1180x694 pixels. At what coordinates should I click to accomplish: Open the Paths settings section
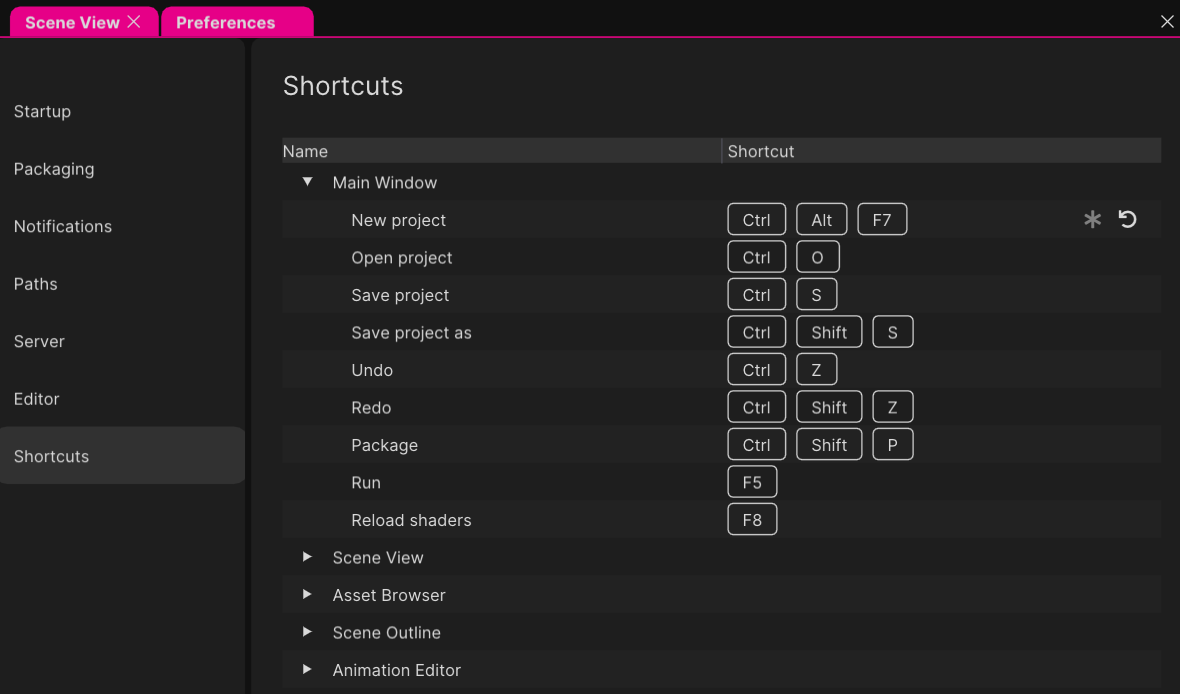point(35,284)
